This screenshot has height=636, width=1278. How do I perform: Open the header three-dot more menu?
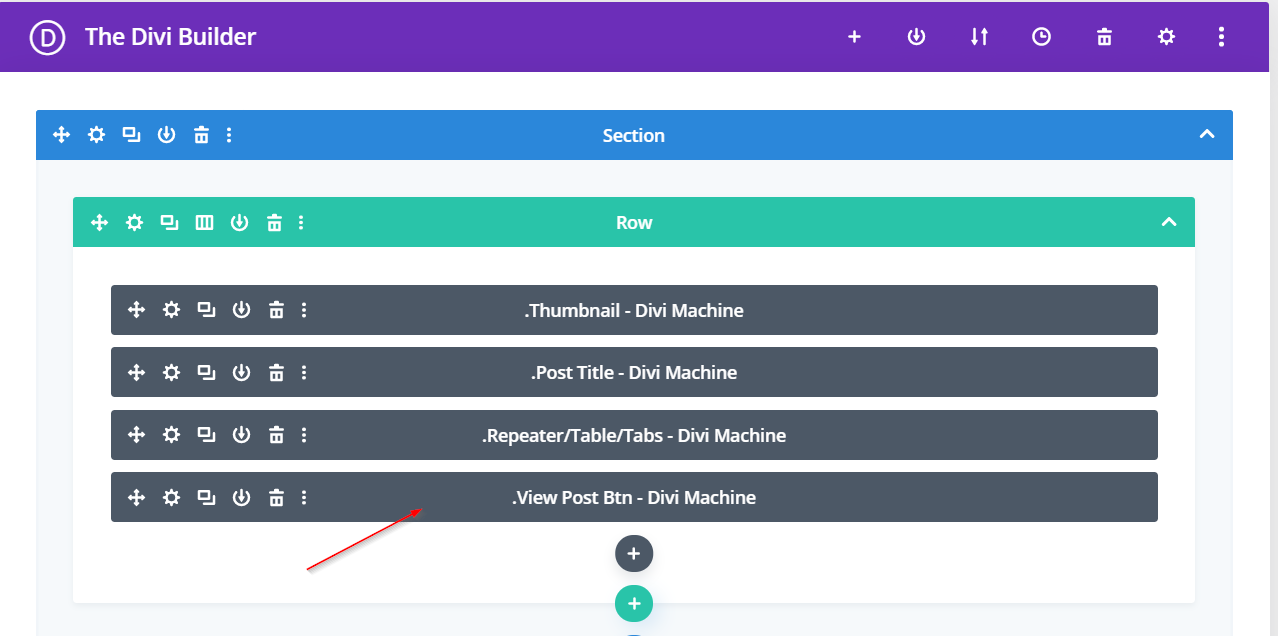[1221, 37]
